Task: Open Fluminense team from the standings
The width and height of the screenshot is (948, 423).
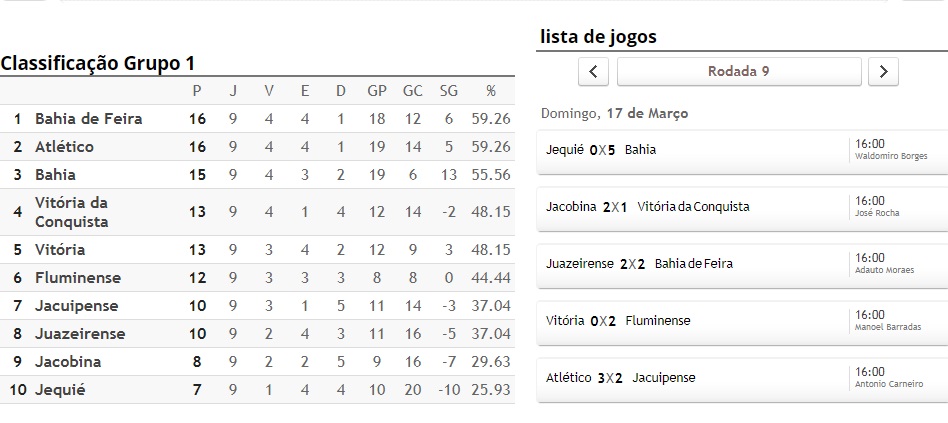Action: [78, 278]
